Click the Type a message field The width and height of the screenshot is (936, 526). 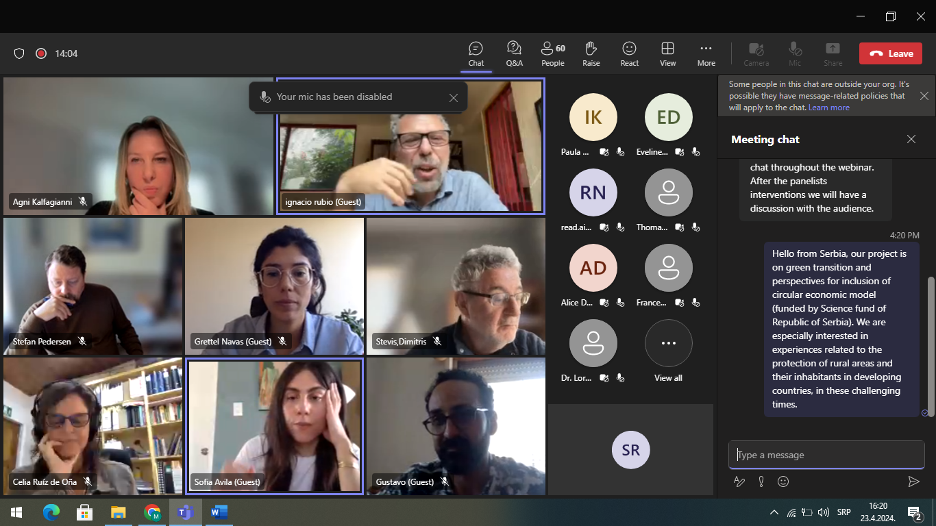click(825, 455)
